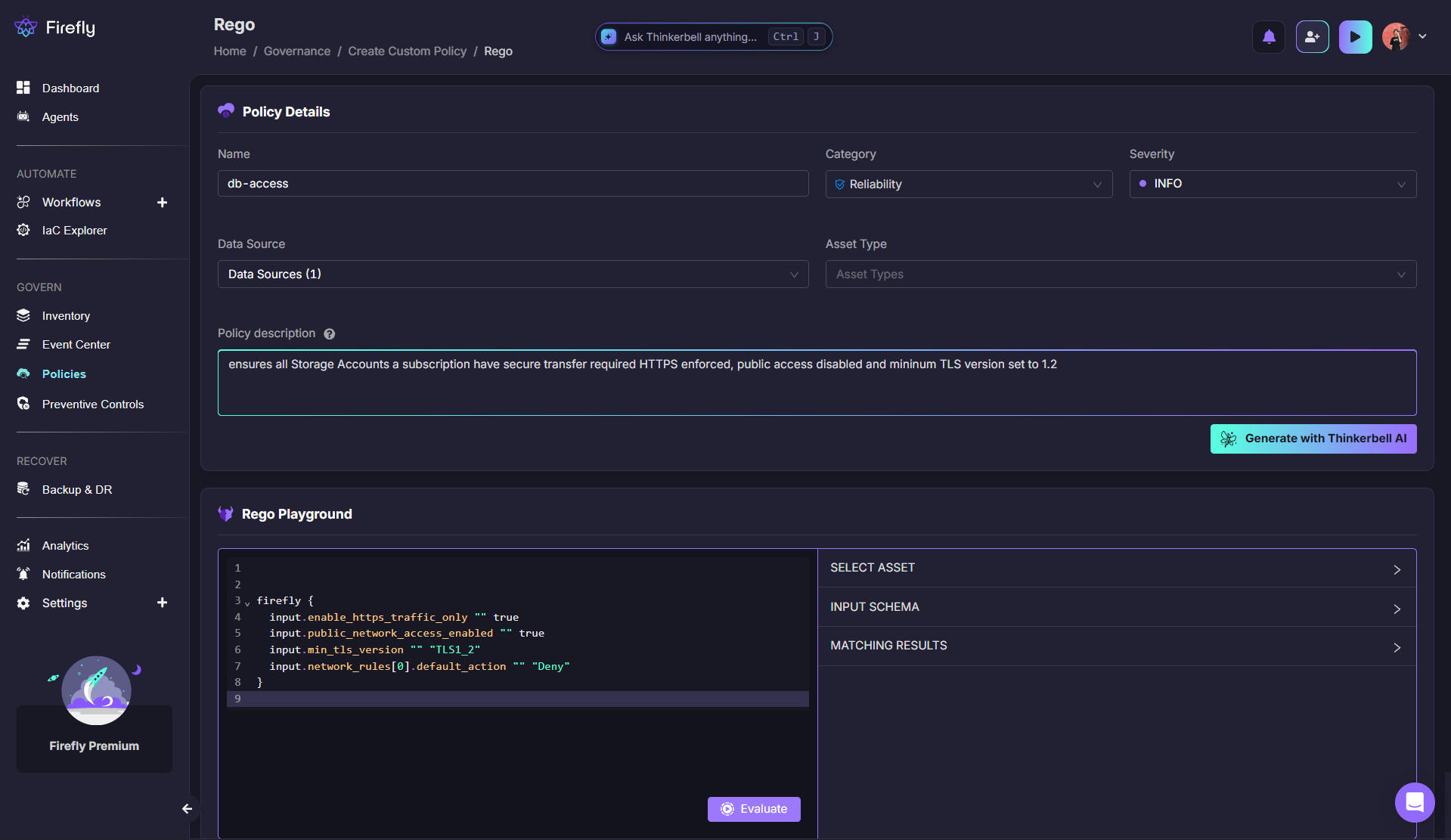Click the Agents sidebar icon
This screenshot has width=1451, height=840.
point(23,116)
